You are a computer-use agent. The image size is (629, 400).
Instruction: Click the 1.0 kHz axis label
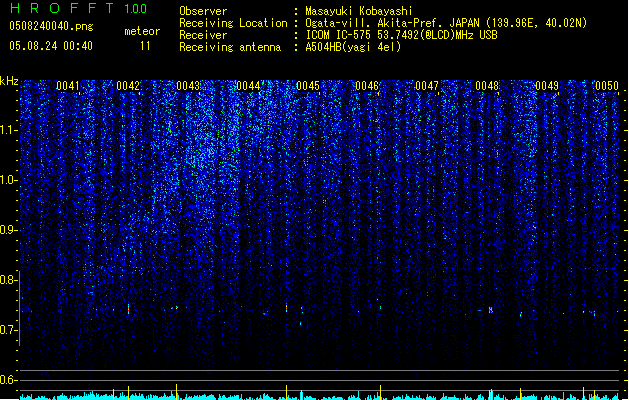[8, 180]
